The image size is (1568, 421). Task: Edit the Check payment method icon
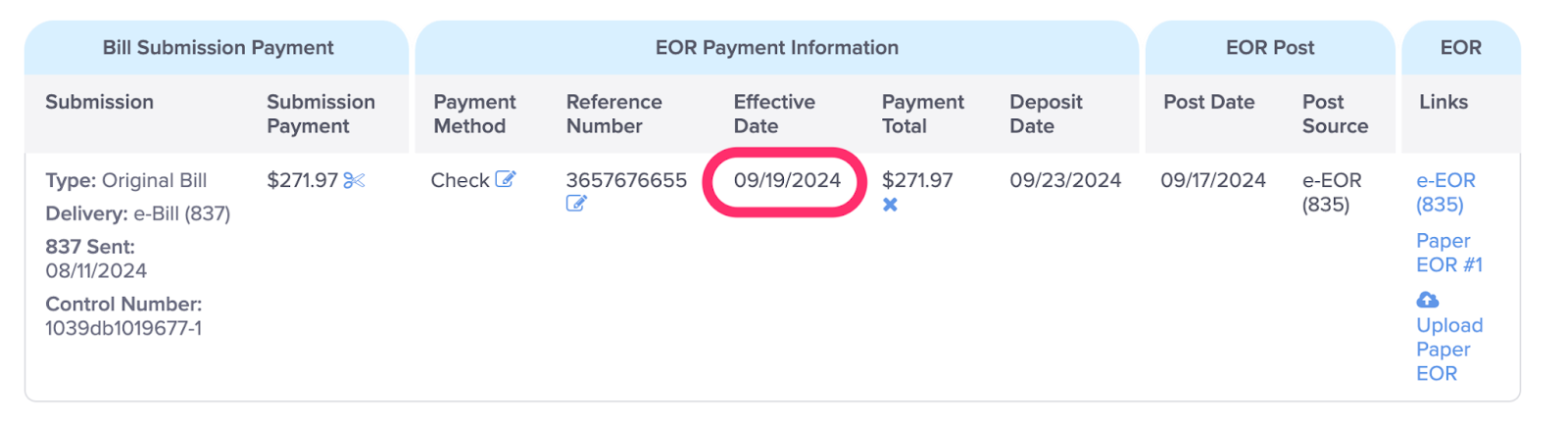[505, 179]
